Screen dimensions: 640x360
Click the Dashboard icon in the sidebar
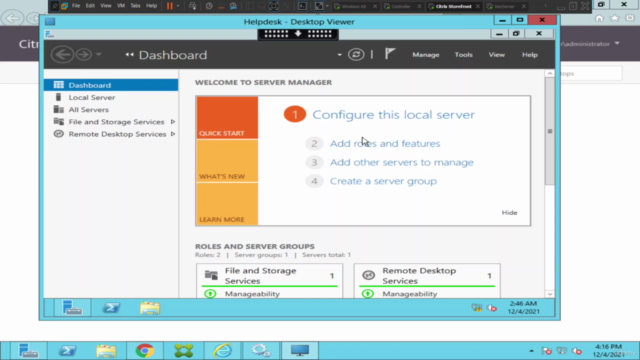[x=59, y=85]
